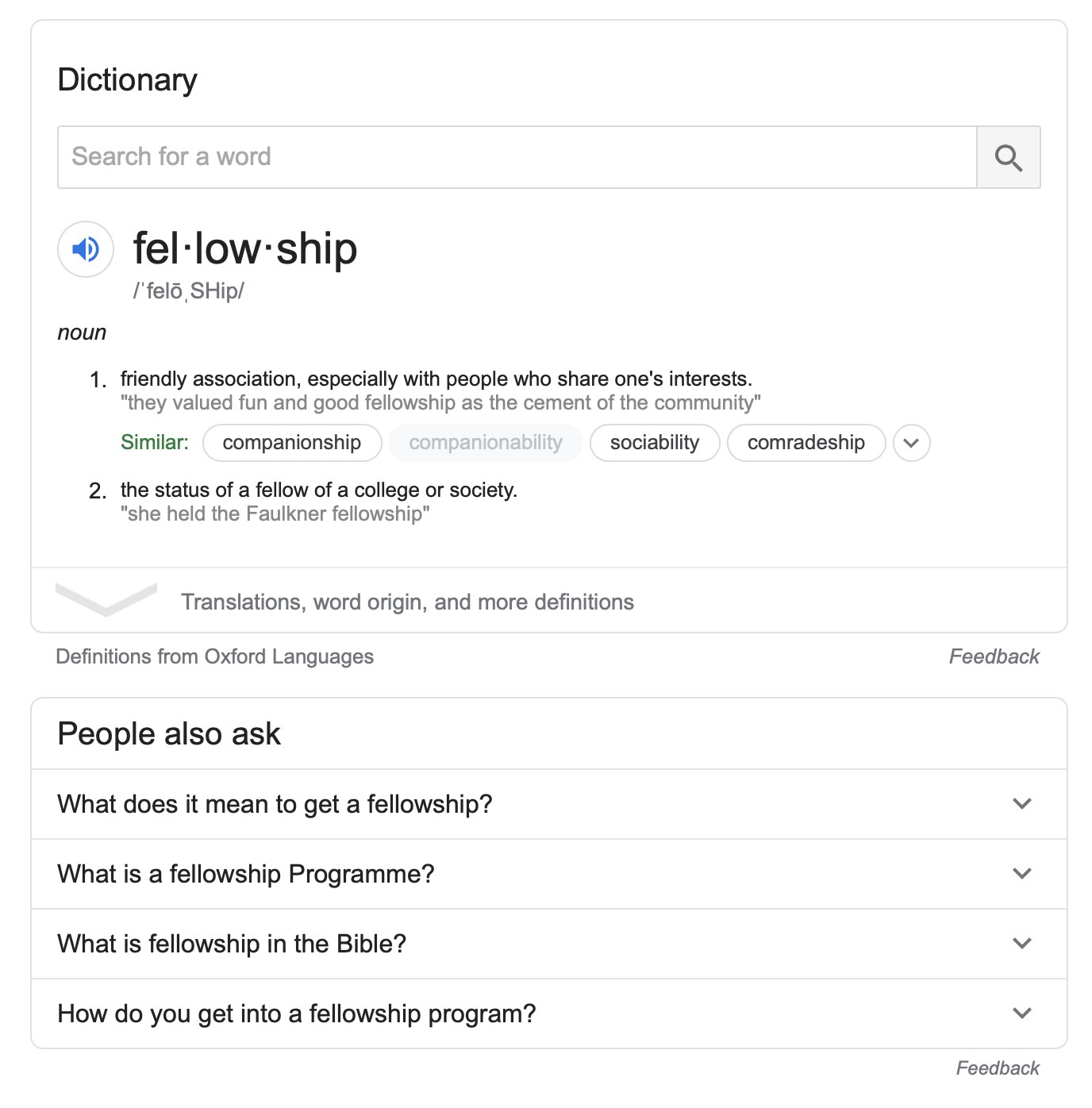Viewport: 1092px width, 1108px height.
Task: Click the large gray down-arrow icon
Action: [106, 599]
